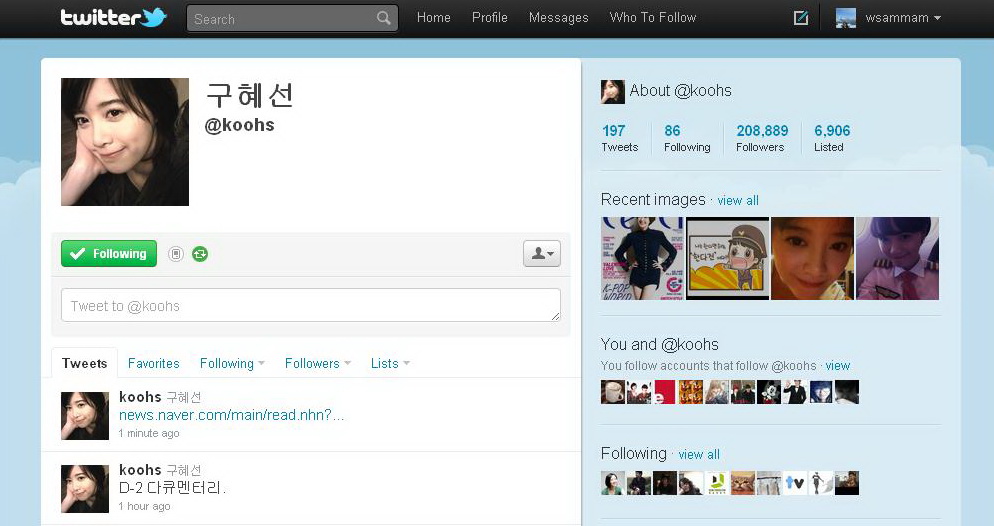
Task: Click the Twitter logo
Action: pos(113,17)
